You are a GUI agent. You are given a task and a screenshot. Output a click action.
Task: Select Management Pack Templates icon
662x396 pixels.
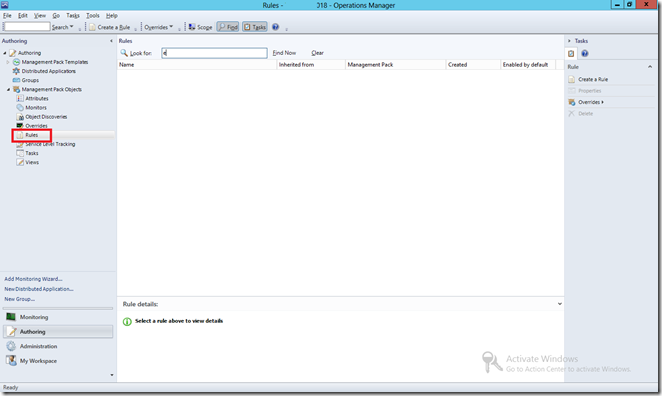[x=16, y=62]
